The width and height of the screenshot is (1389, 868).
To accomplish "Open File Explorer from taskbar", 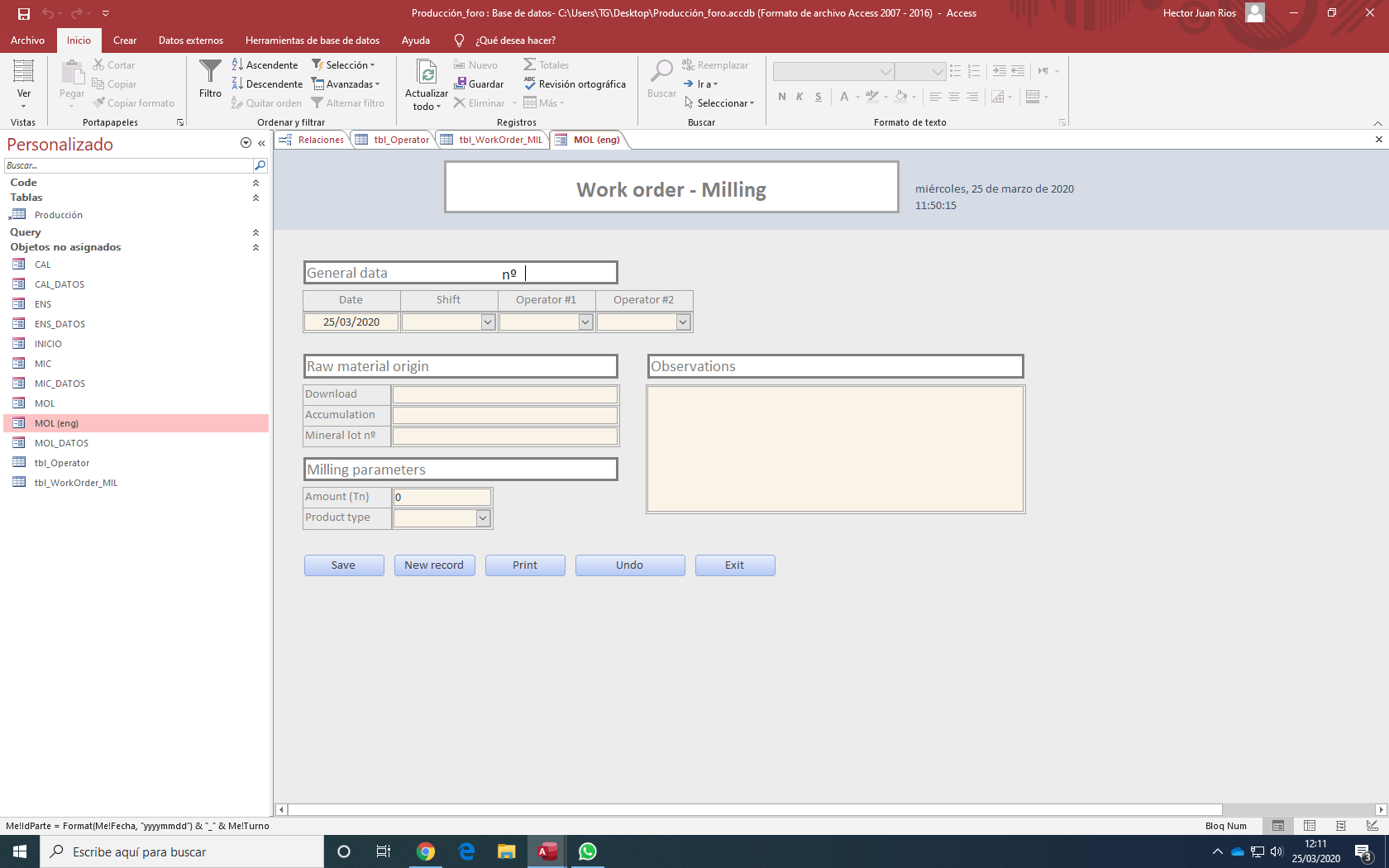I will point(507,851).
